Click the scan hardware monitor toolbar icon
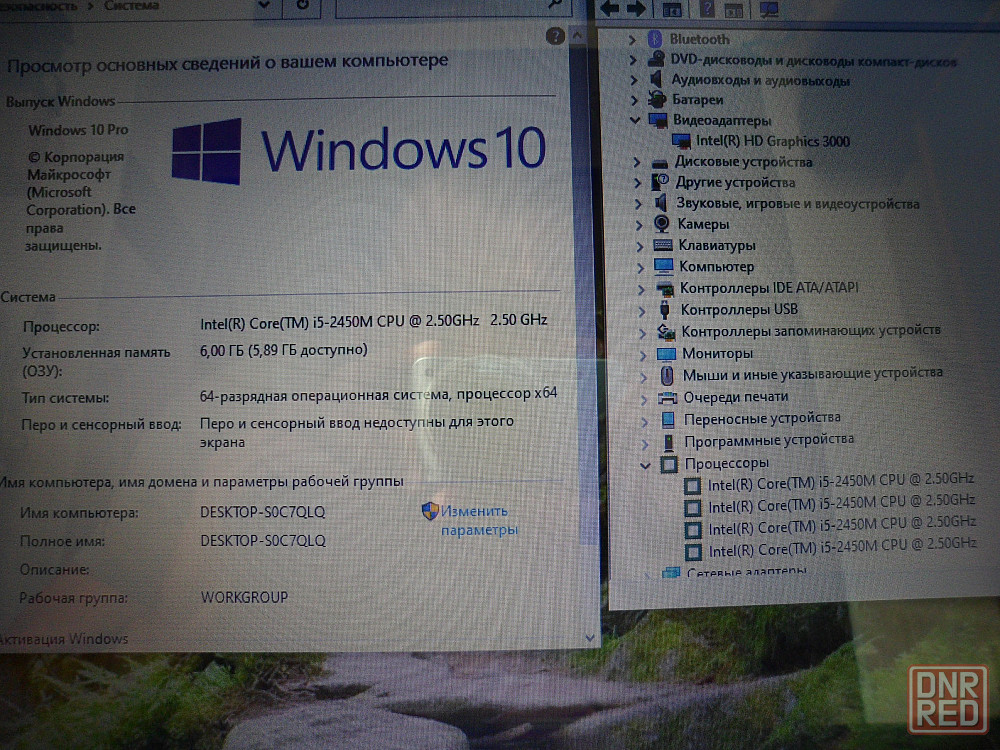The width and height of the screenshot is (1000, 750). tap(768, 9)
